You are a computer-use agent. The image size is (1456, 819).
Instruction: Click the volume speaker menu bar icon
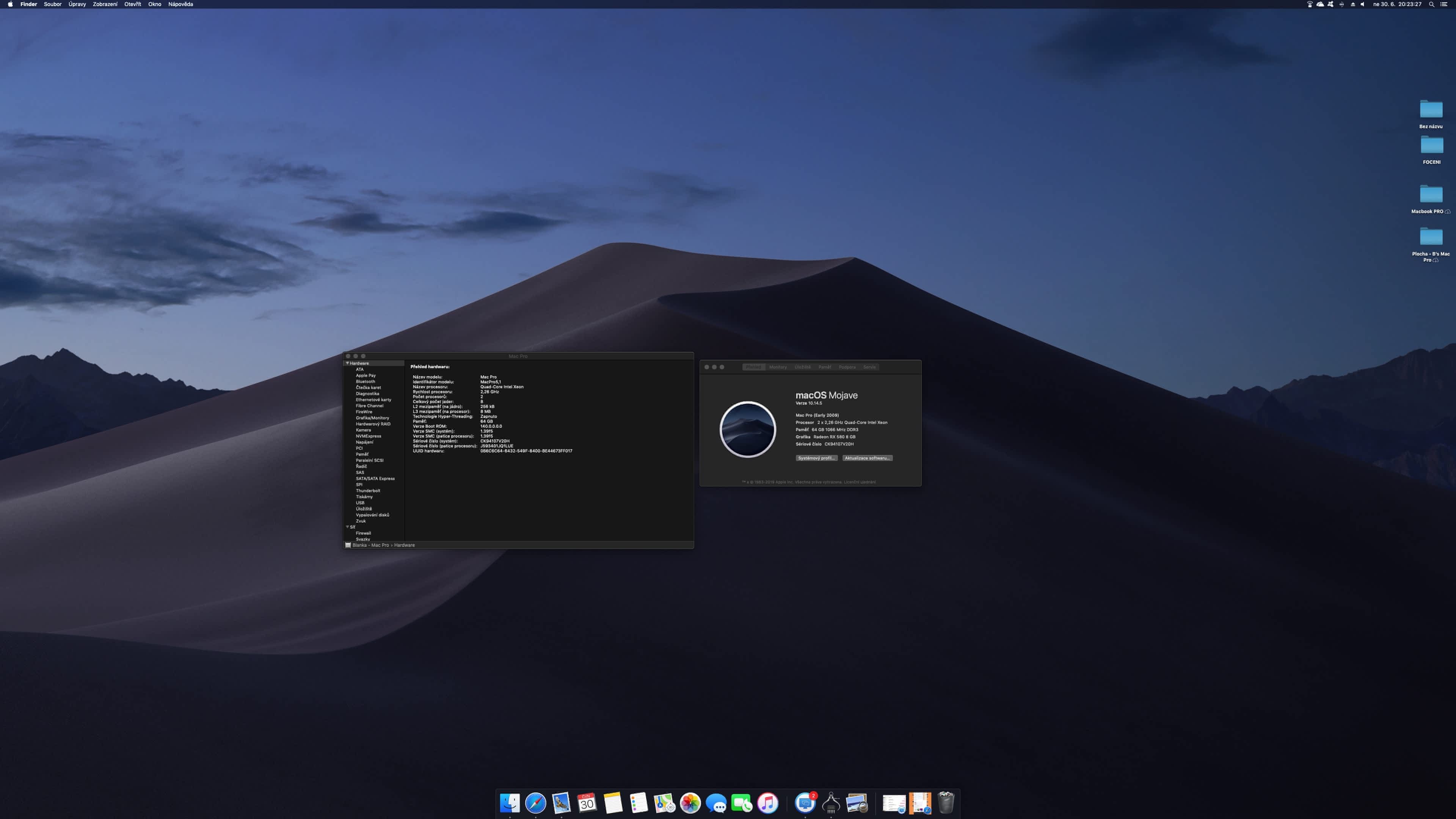1362,4
